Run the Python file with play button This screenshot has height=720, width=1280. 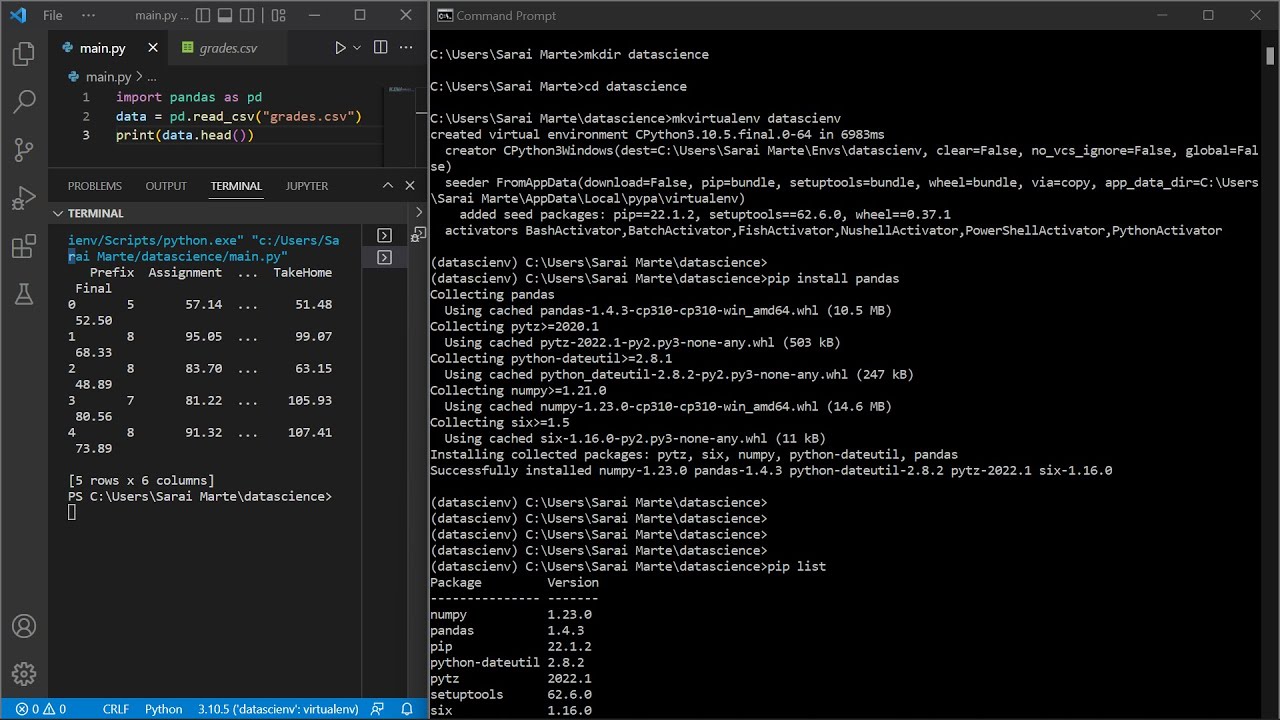click(340, 47)
